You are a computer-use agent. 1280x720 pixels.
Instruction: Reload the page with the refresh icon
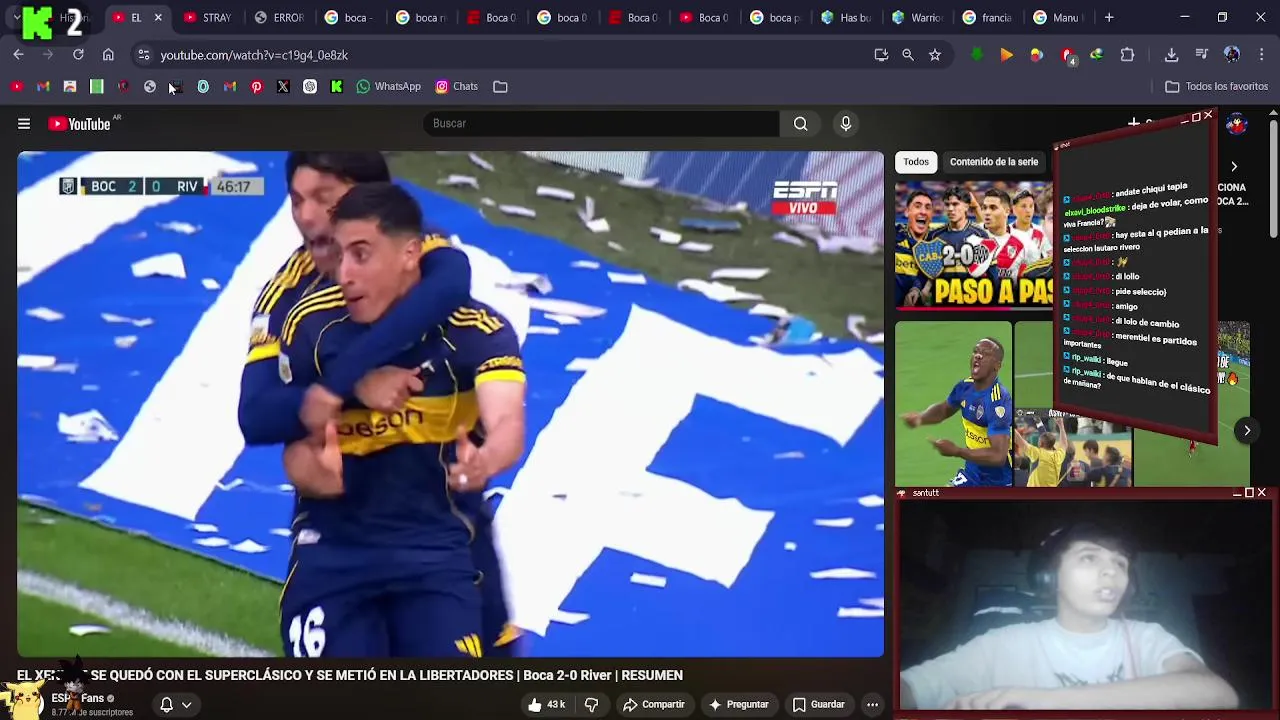click(78, 55)
